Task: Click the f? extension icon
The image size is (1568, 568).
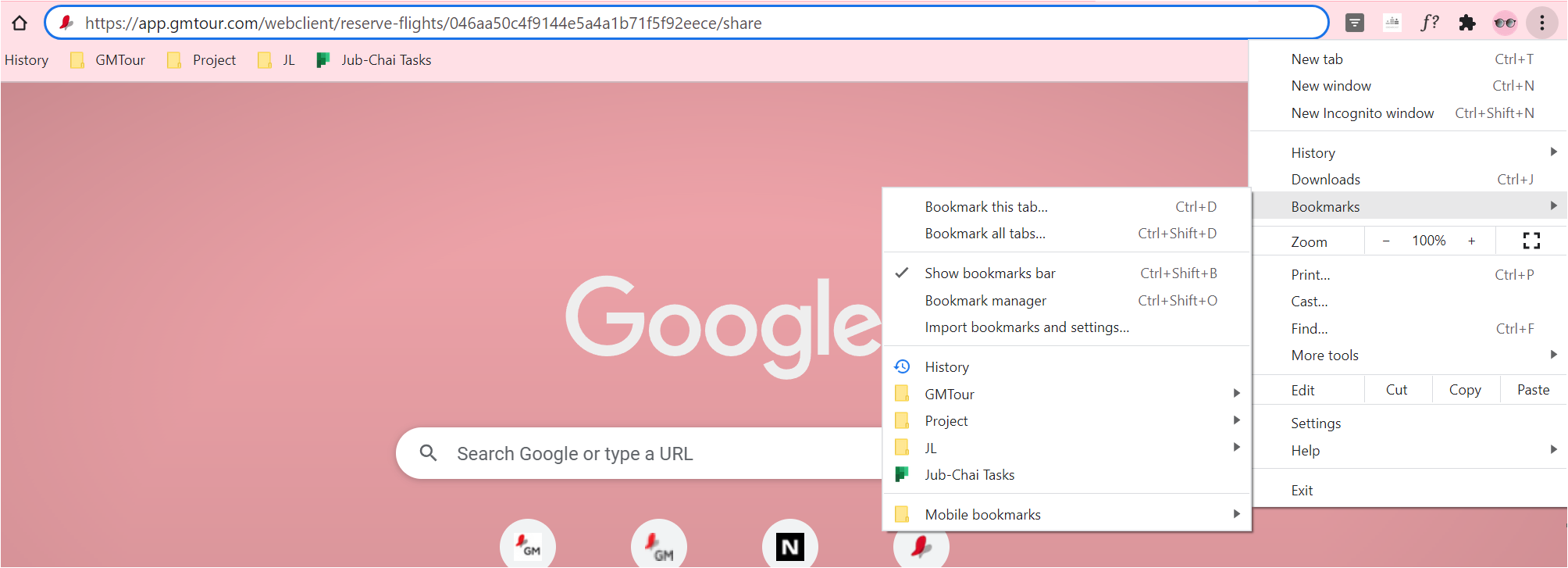Action: [1430, 23]
